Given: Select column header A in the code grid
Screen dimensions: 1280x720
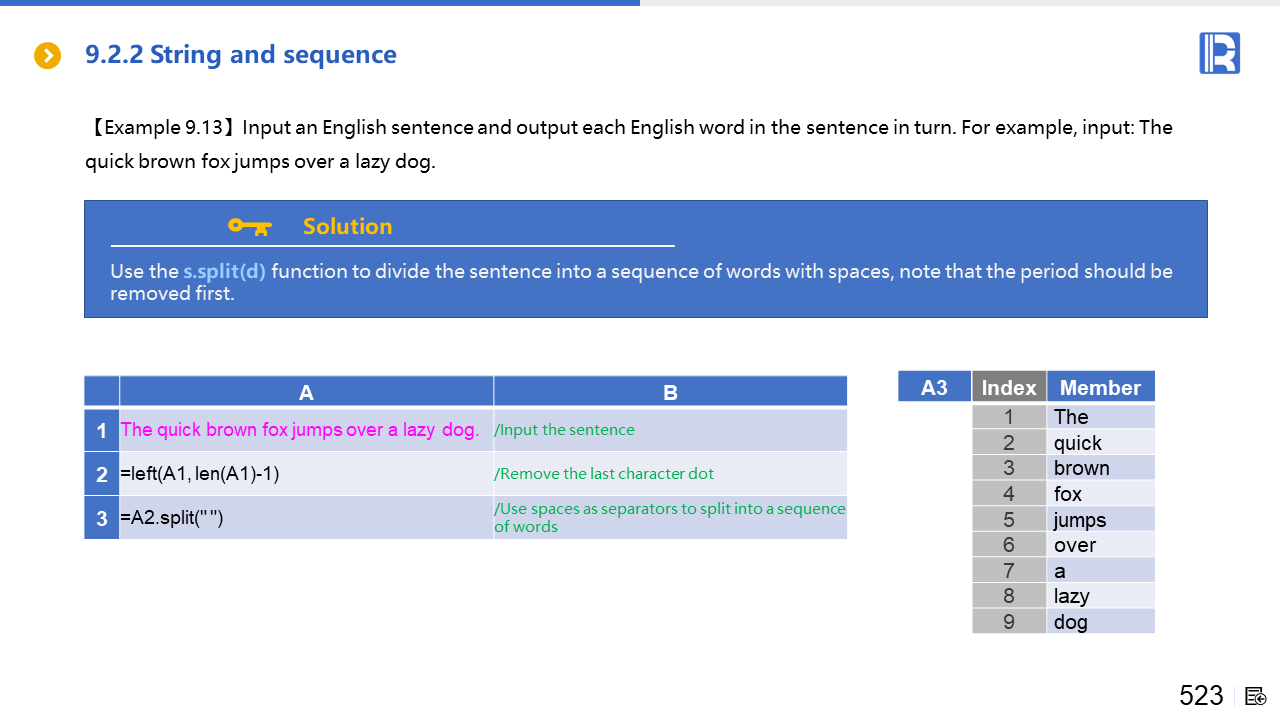Looking at the screenshot, I should [306, 392].
